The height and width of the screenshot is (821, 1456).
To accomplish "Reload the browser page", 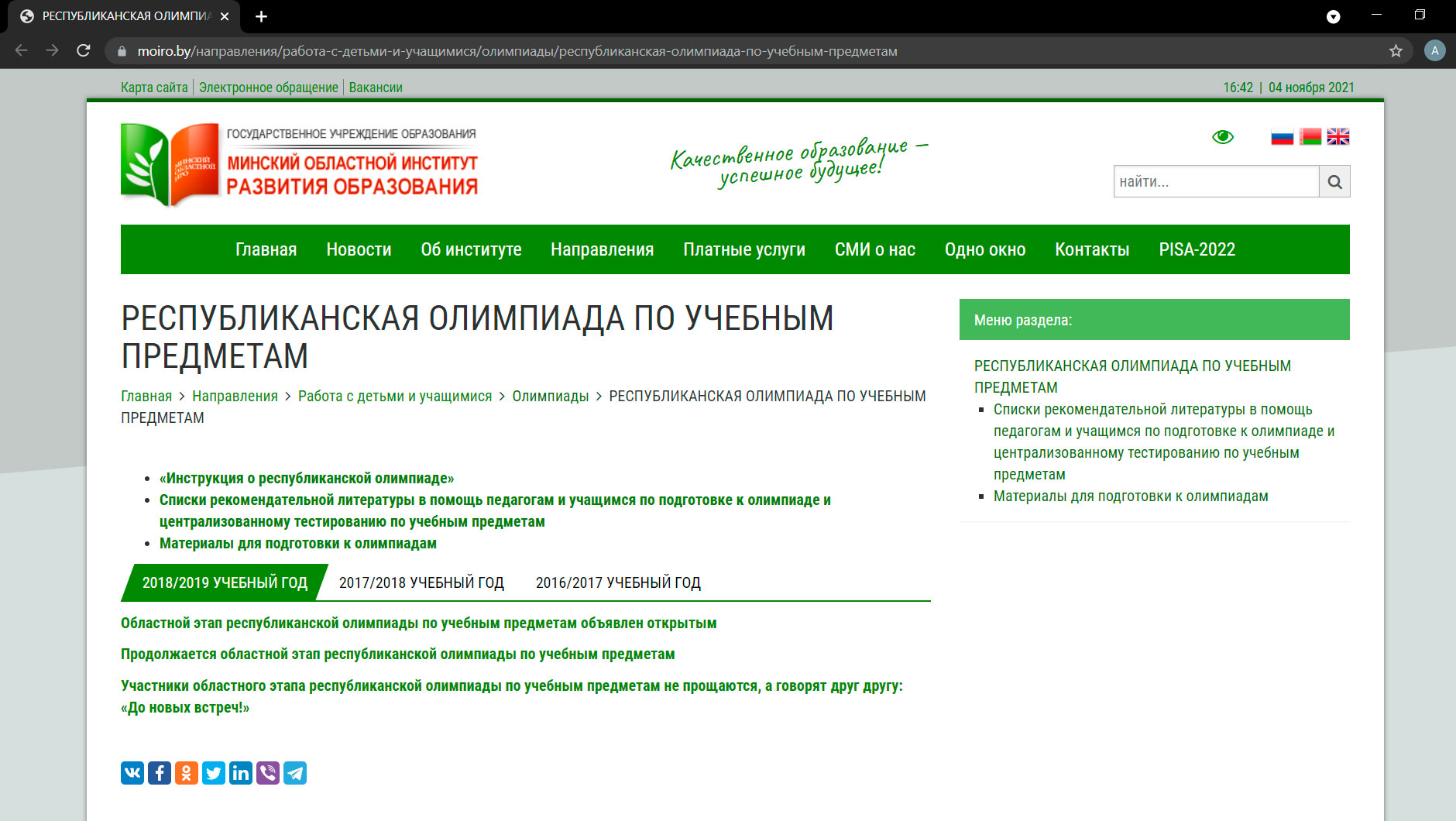I will (x=84, y=50).
